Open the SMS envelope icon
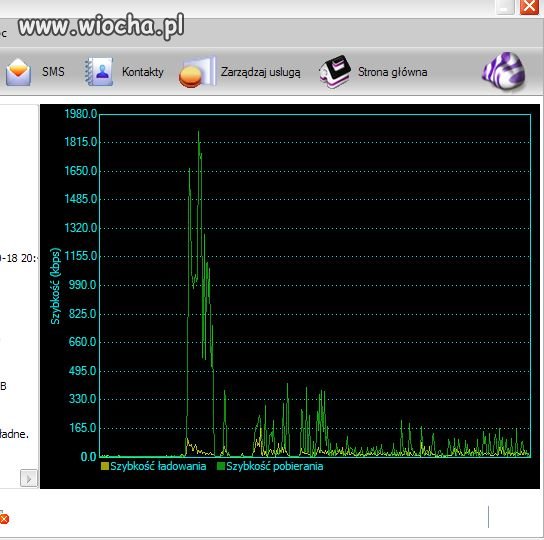The image size is (544, 540). (18, 72)
